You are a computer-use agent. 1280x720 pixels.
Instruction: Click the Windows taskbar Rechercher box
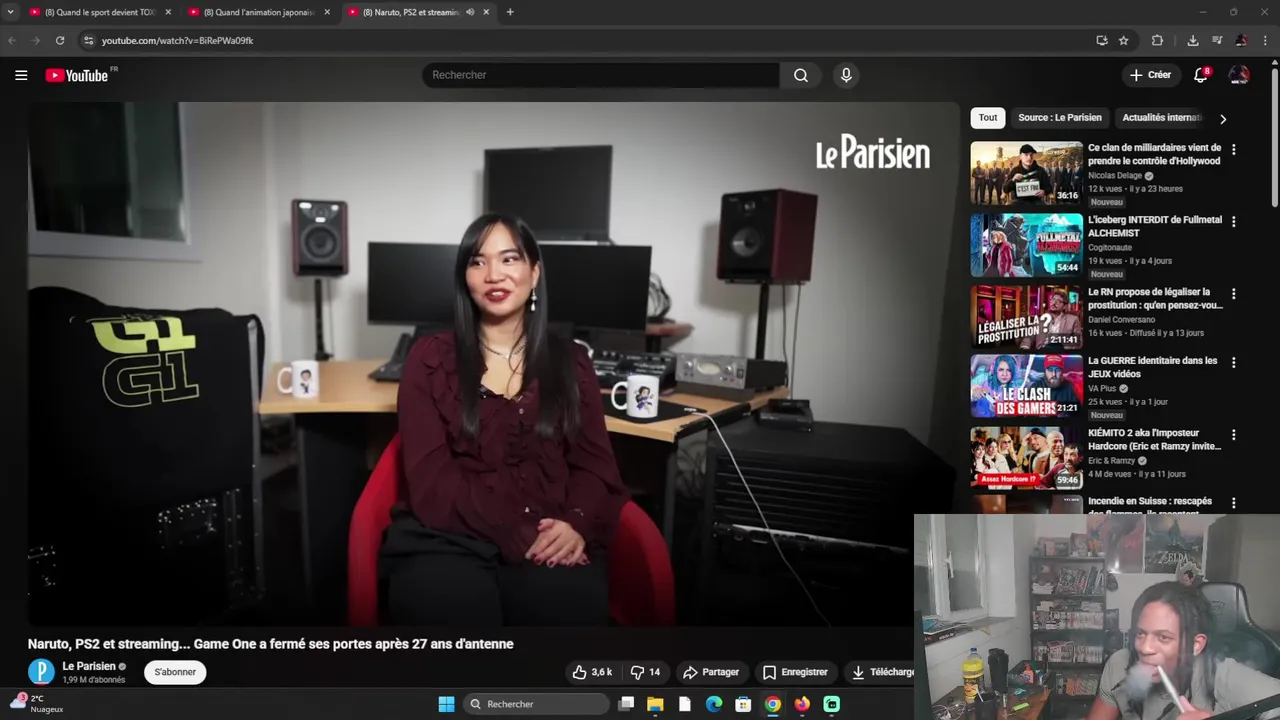(x=538, y=704)
